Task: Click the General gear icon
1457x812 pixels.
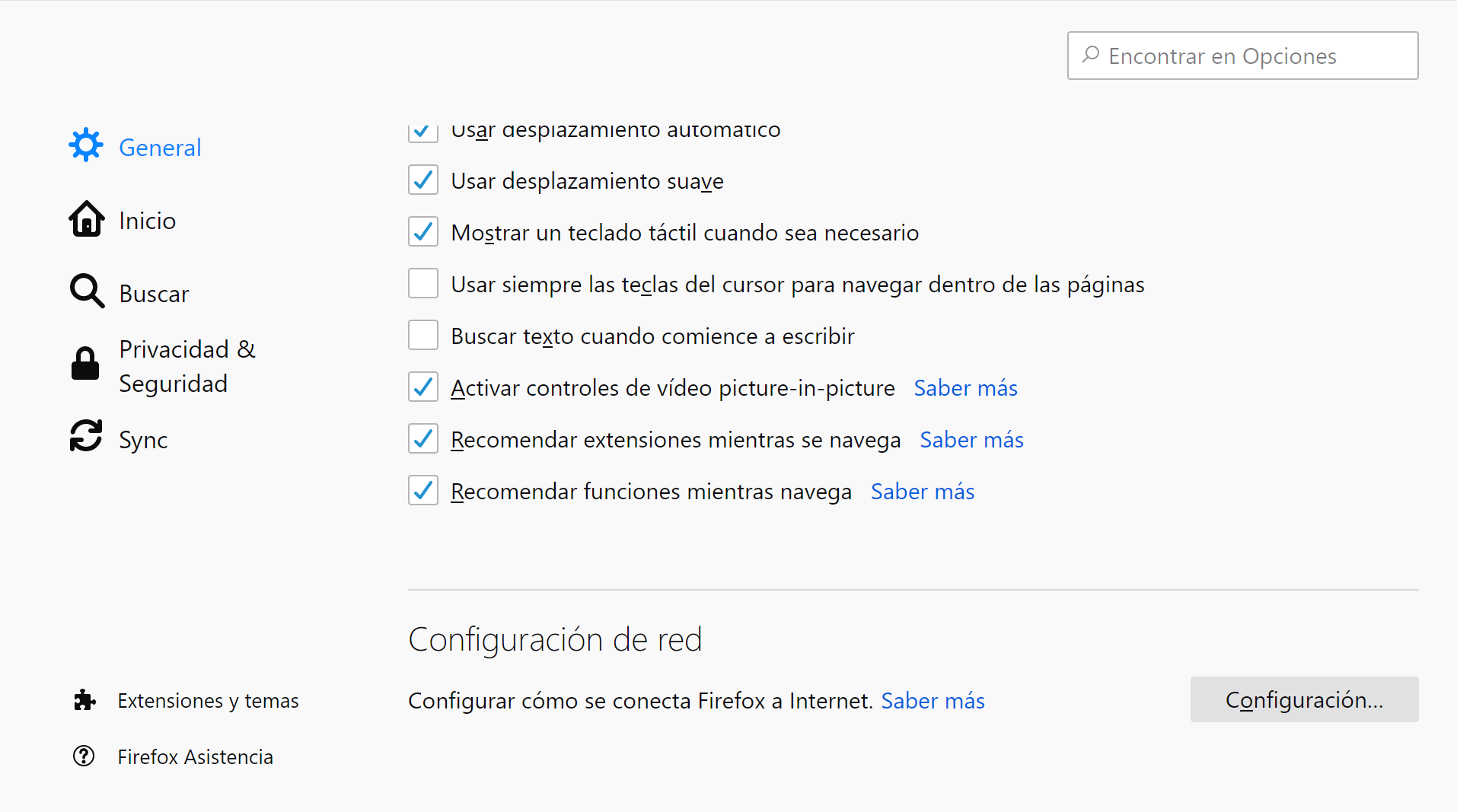Action: click(x=86, y=145)
